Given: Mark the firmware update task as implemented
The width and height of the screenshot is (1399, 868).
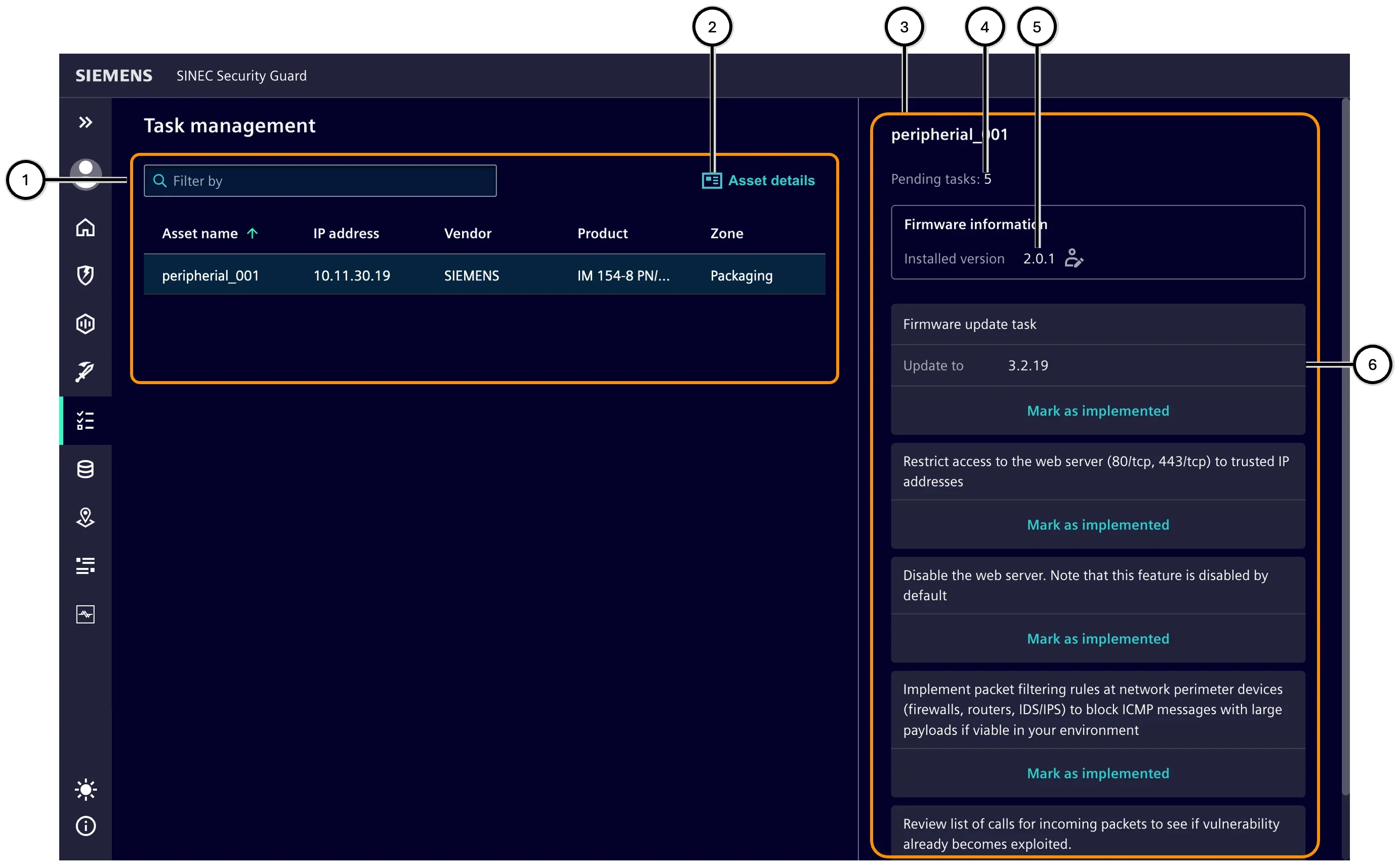Looking at the screenshot, I should point(1098,411).
